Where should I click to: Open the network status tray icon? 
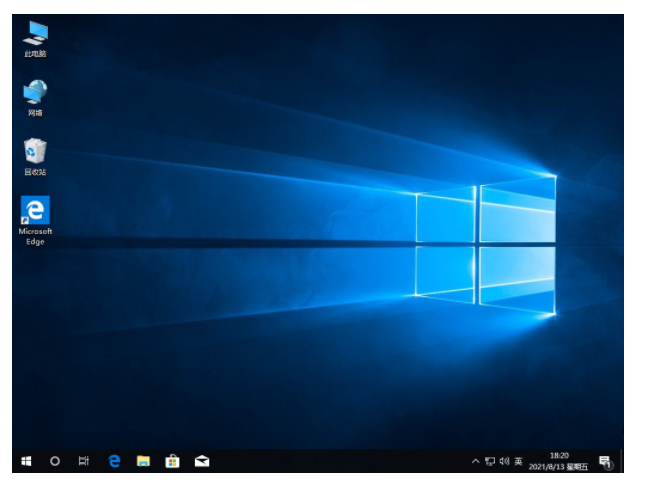point(490,461)
